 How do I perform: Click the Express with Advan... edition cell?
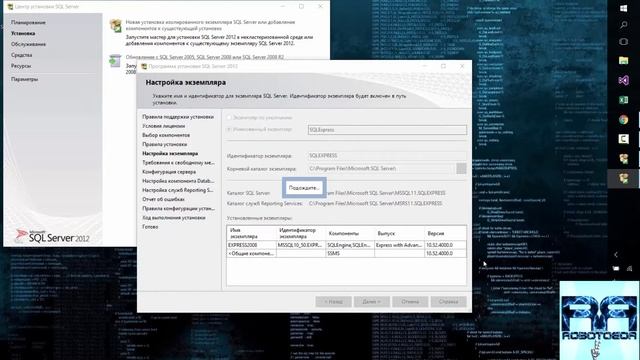pyautogui.click(x=399, y=245)
